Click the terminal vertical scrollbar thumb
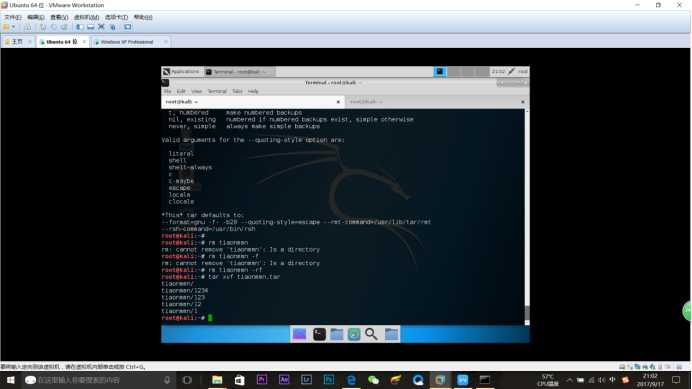 tap(527, 313)
